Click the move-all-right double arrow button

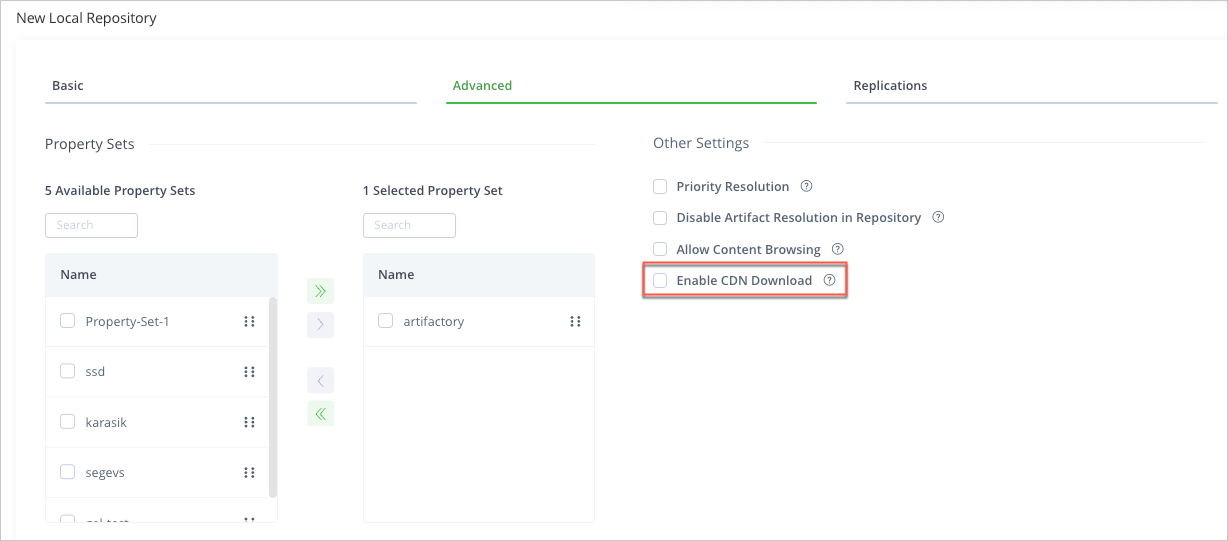(320, 292)
